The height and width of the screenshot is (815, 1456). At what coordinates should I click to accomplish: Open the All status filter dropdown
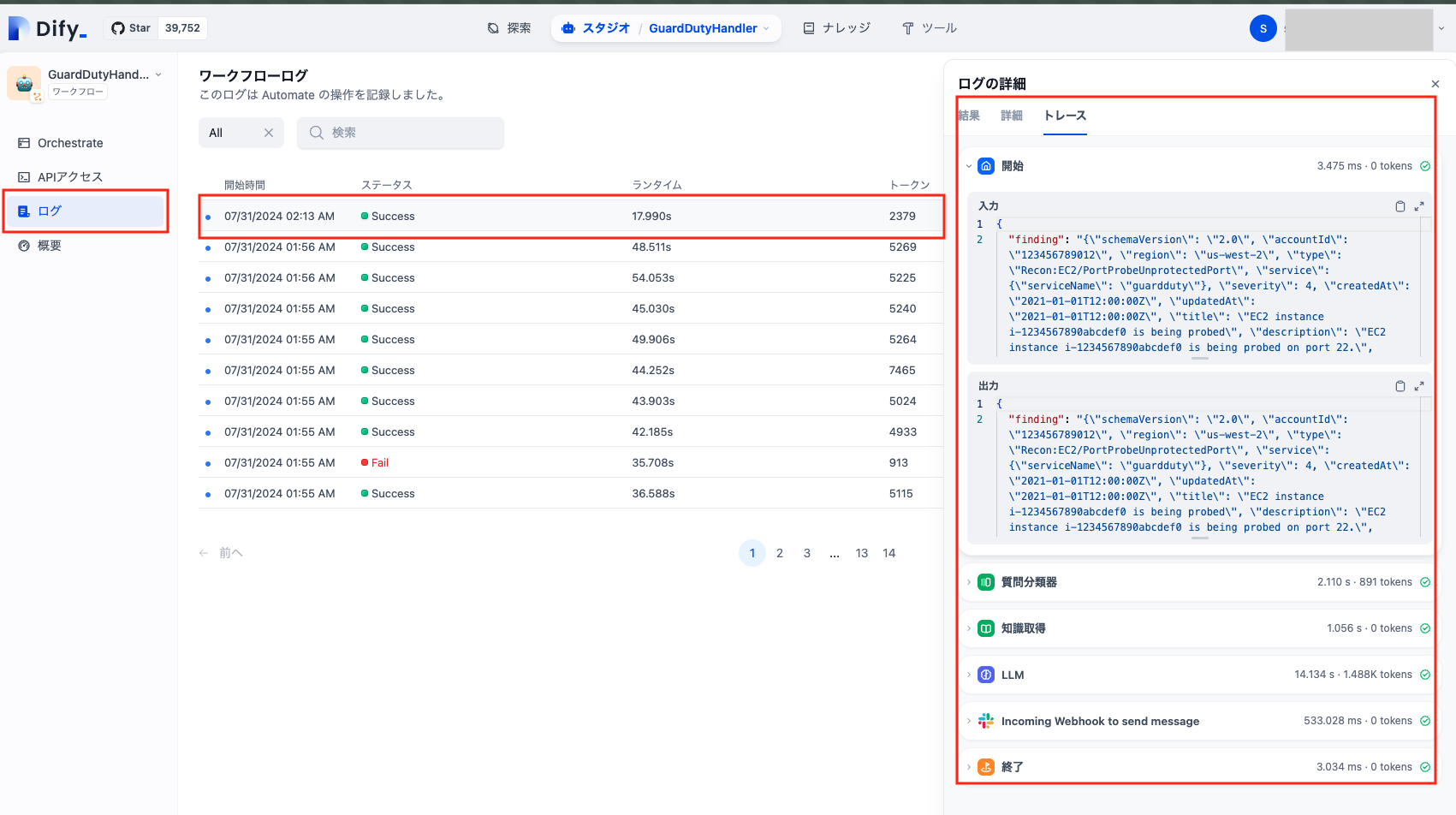[241, 133]
